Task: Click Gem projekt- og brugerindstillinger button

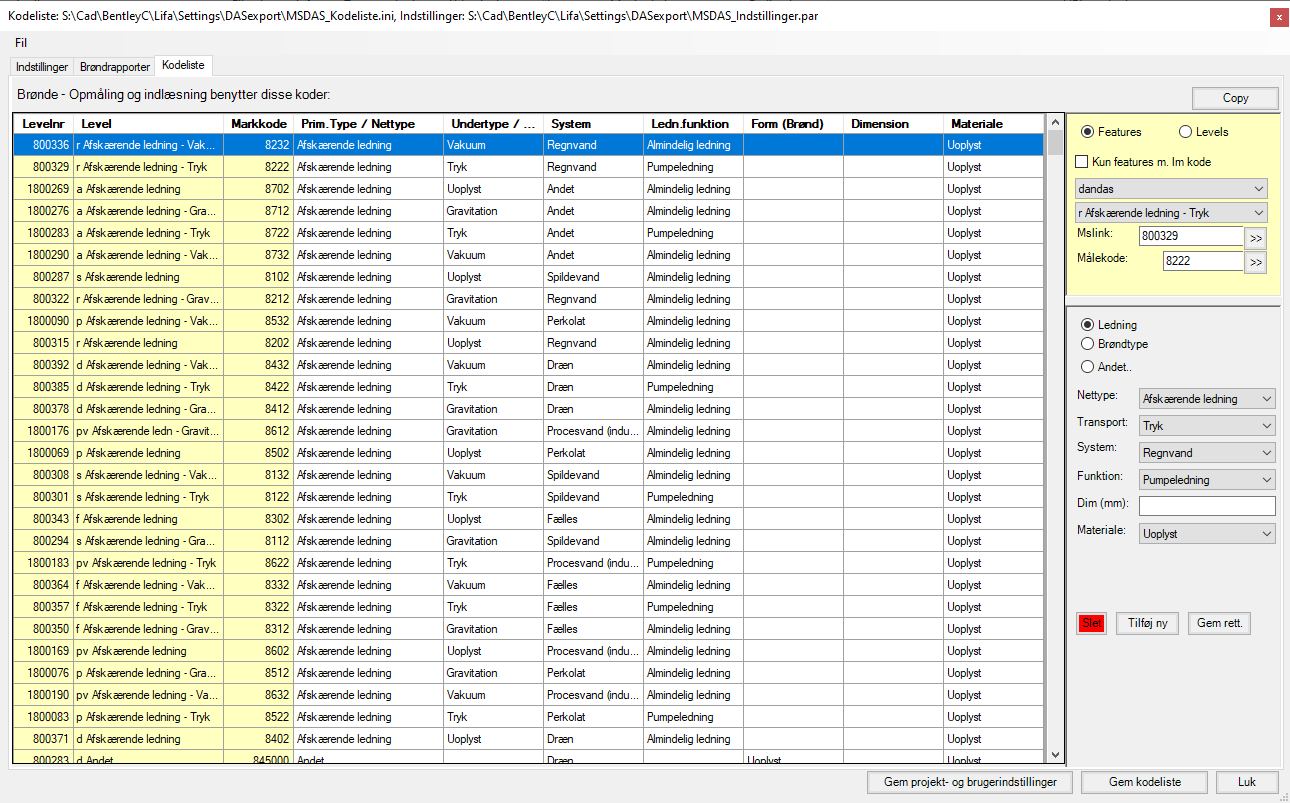Action: pyautogui.click(x=970, y=782)
